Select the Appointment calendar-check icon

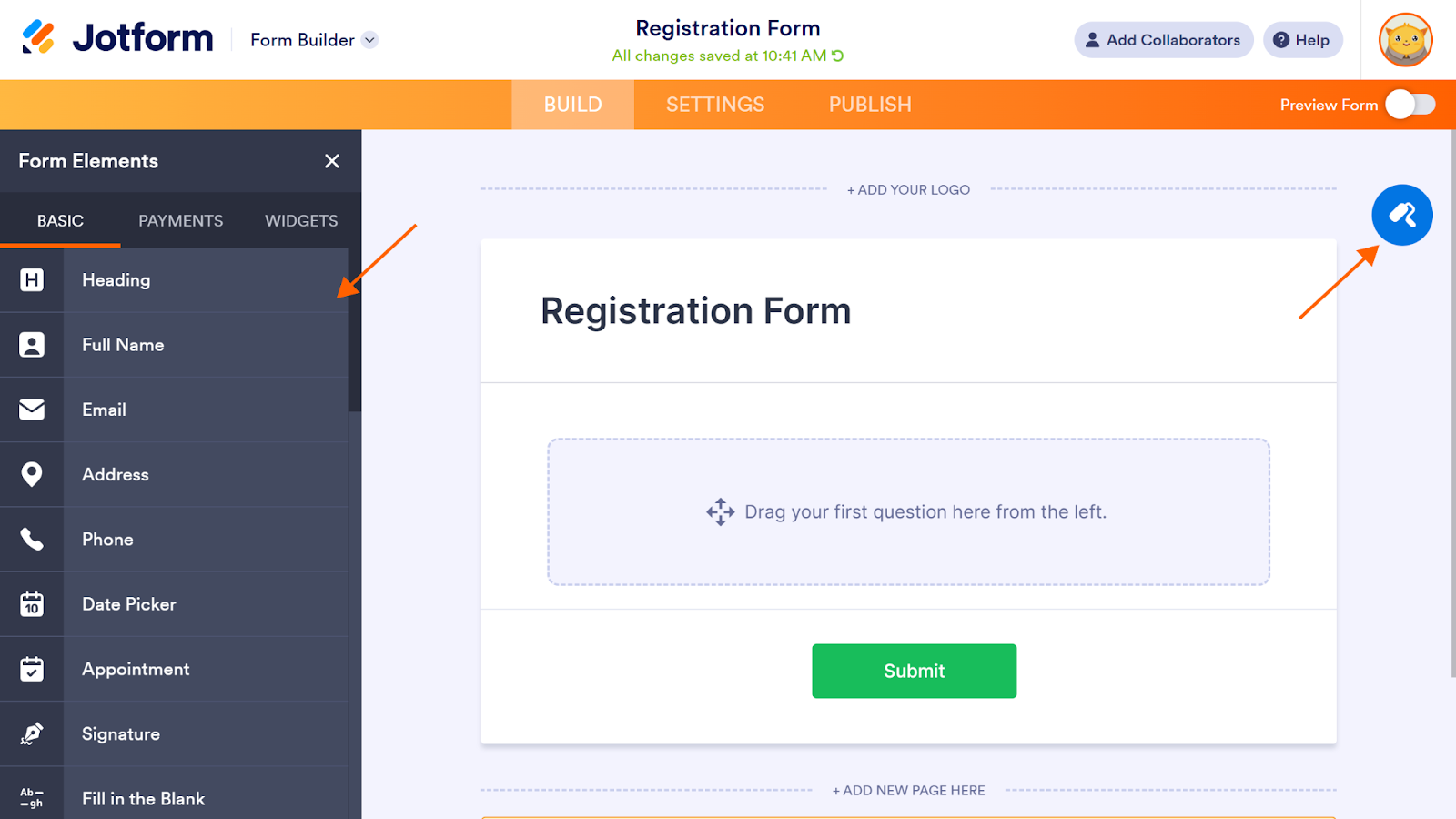tap(32, 669)
